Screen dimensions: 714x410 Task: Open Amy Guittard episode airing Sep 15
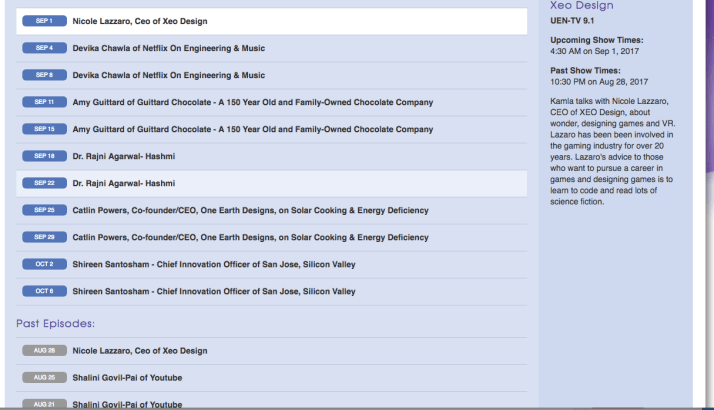252,129
